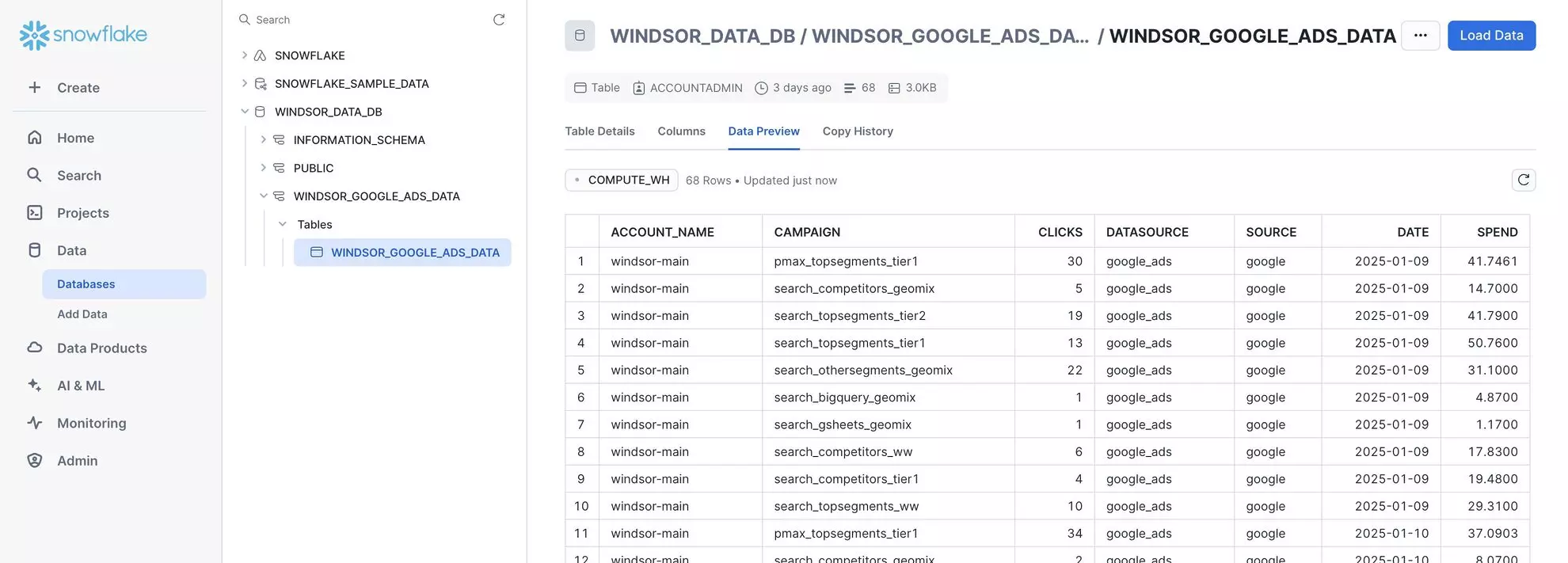The image size is (1568, 563).
Task: Expand the PUBLIC schema
Action: click(x=263, y=168)
